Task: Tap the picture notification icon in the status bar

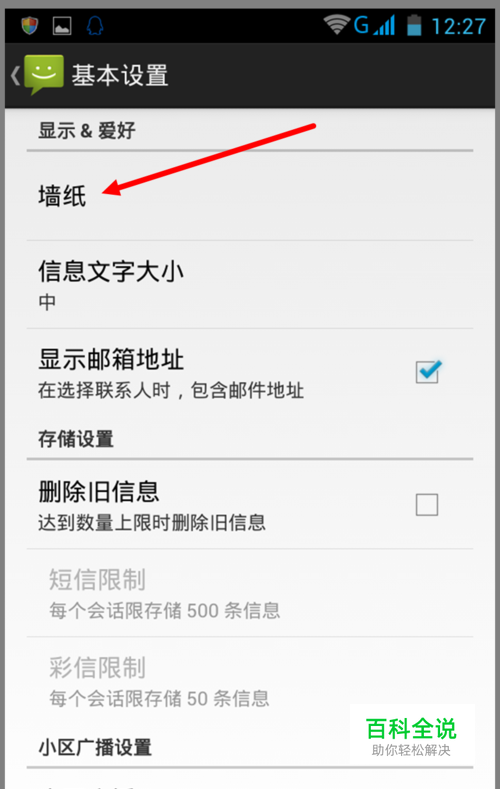Action: (x=62, y=26)
